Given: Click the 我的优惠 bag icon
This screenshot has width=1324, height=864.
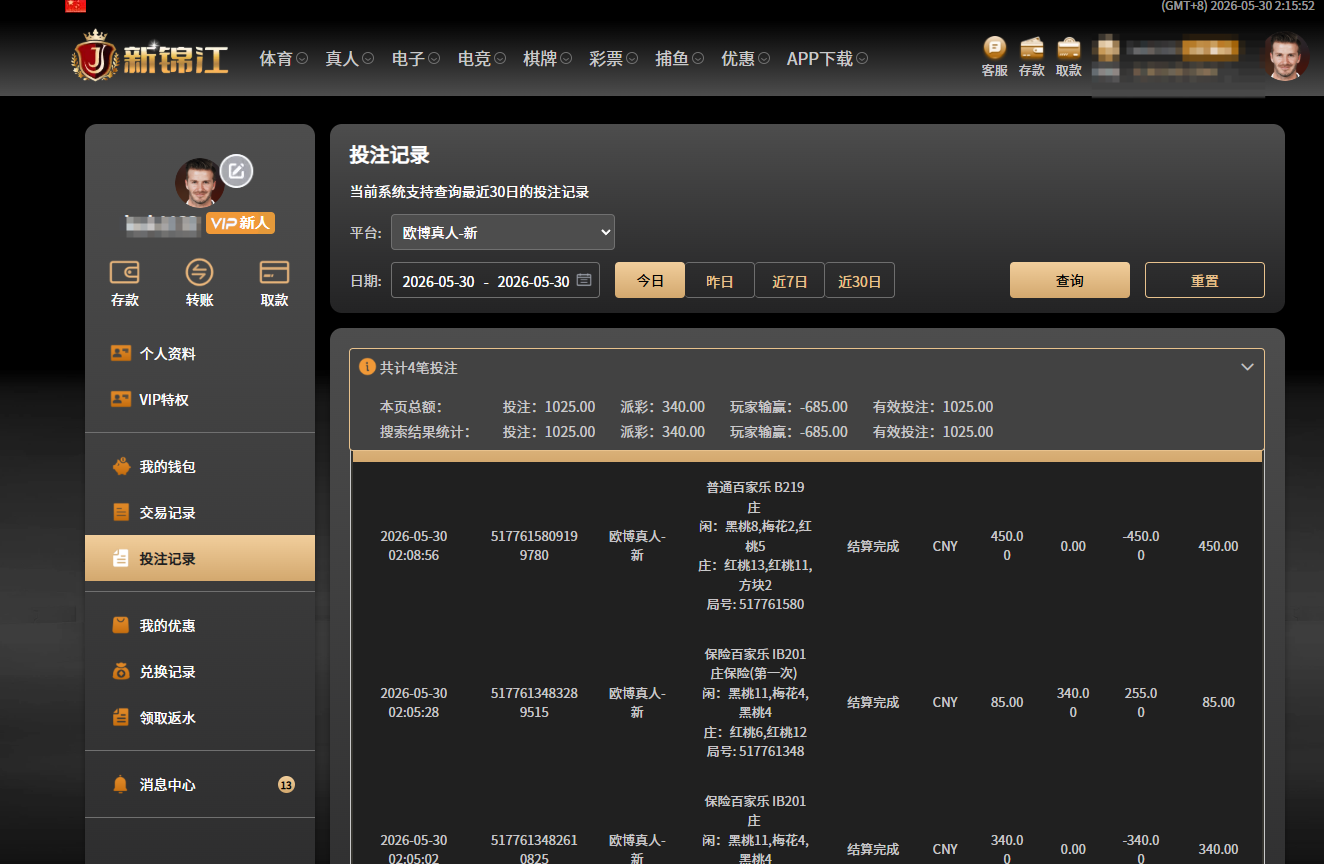Looking at the screenshot, I should (121, 625).
